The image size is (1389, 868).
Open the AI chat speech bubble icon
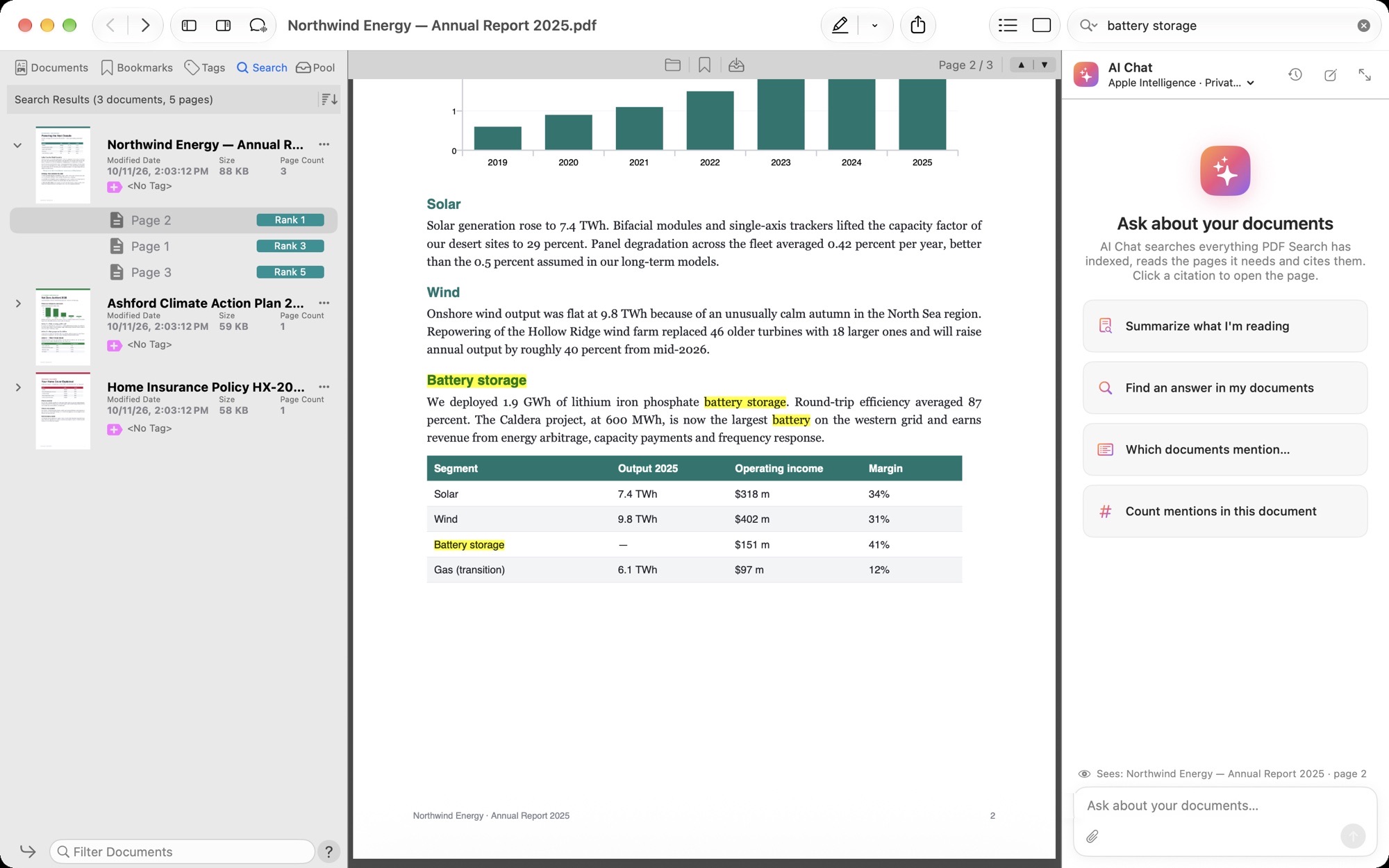258,26
